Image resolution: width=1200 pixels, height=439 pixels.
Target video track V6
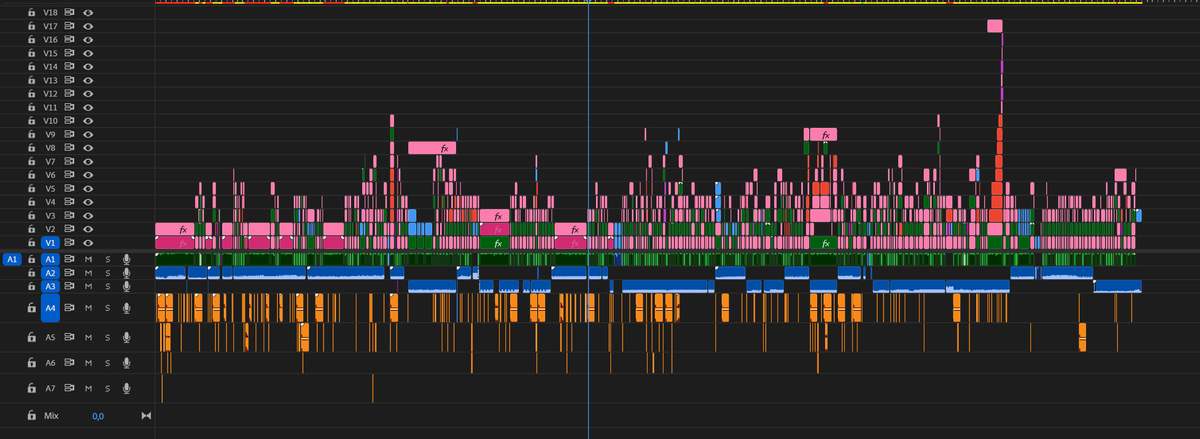[51, 174]
